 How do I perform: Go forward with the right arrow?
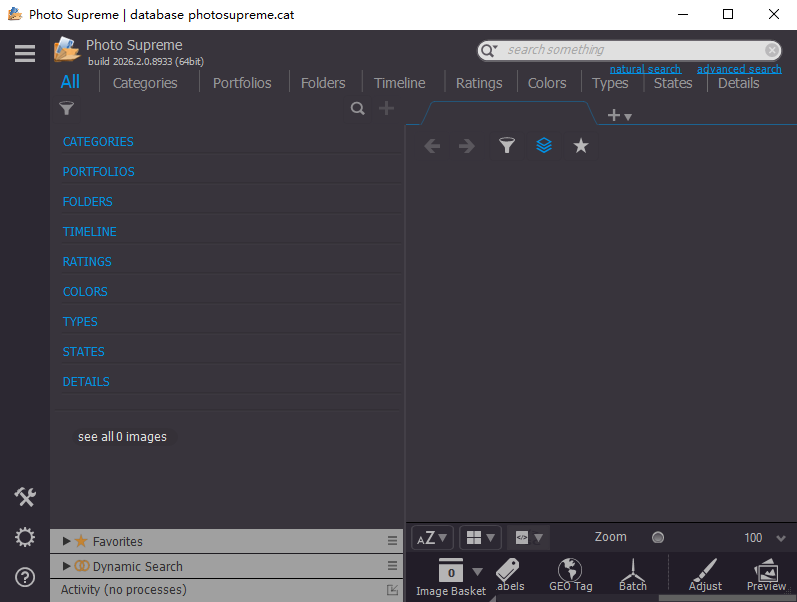coord(467,146)
